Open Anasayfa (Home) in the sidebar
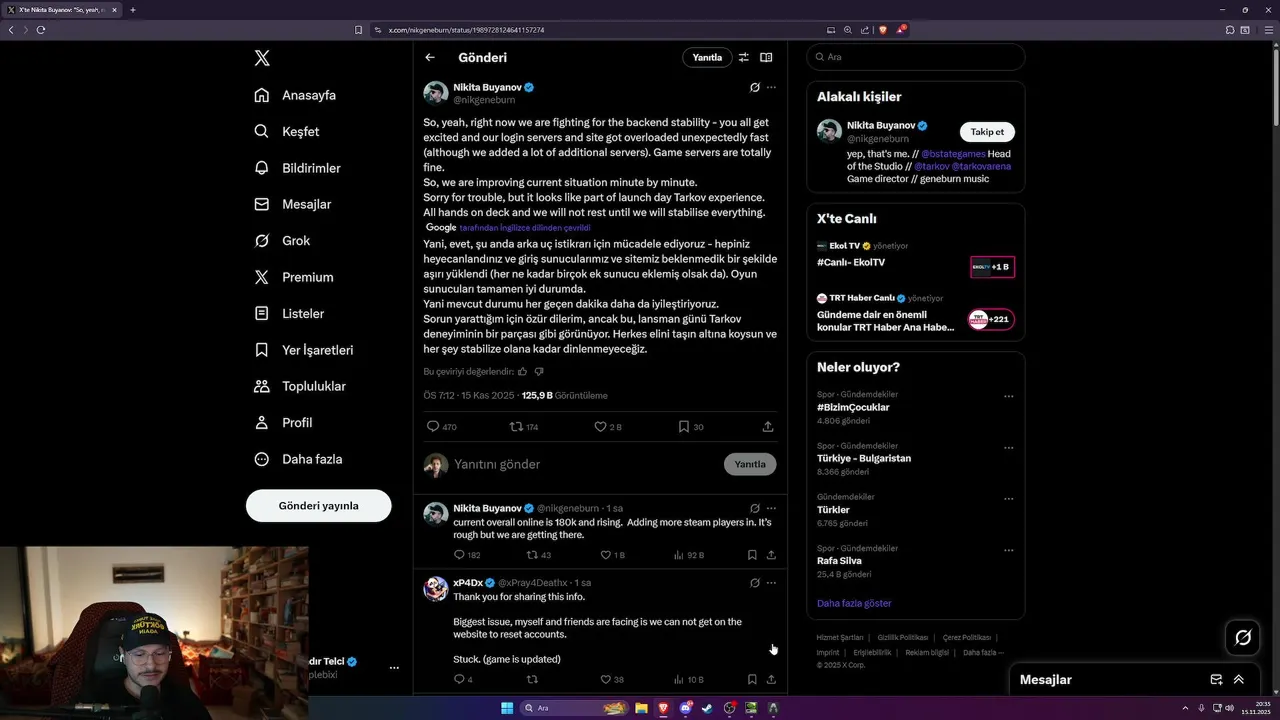 tap(295, 95)
